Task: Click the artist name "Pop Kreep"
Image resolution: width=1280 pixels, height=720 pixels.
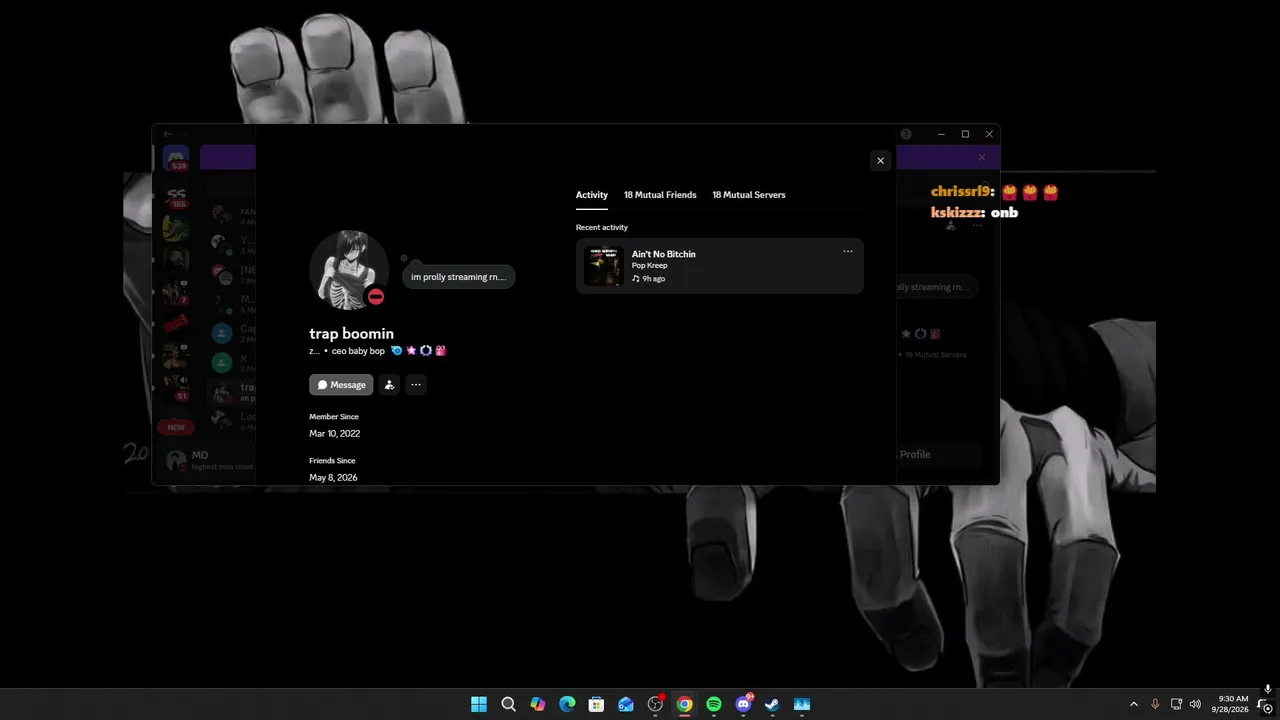Action: (650, 266)
